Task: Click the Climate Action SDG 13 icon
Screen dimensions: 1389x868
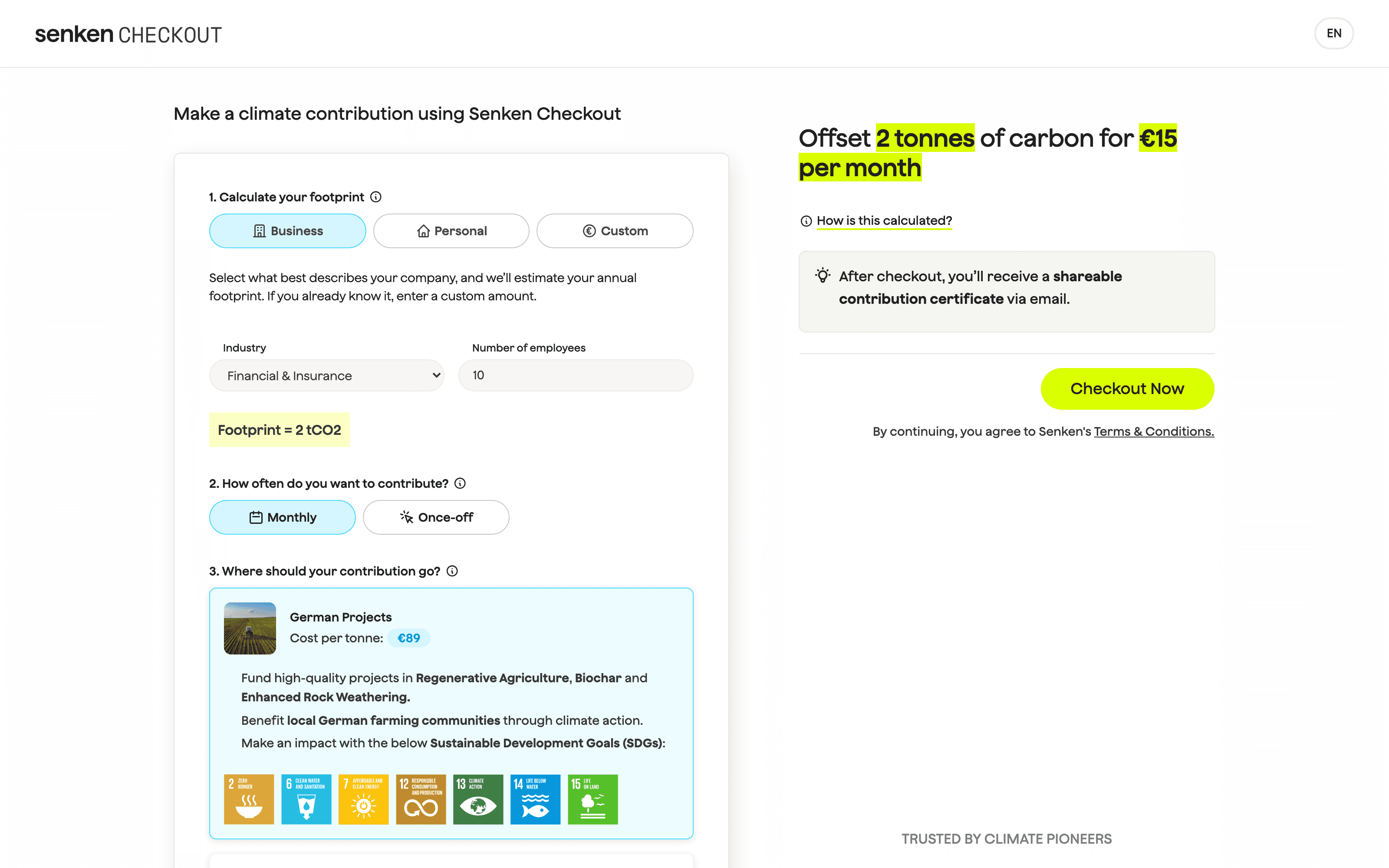Action: tap(478, 799)
